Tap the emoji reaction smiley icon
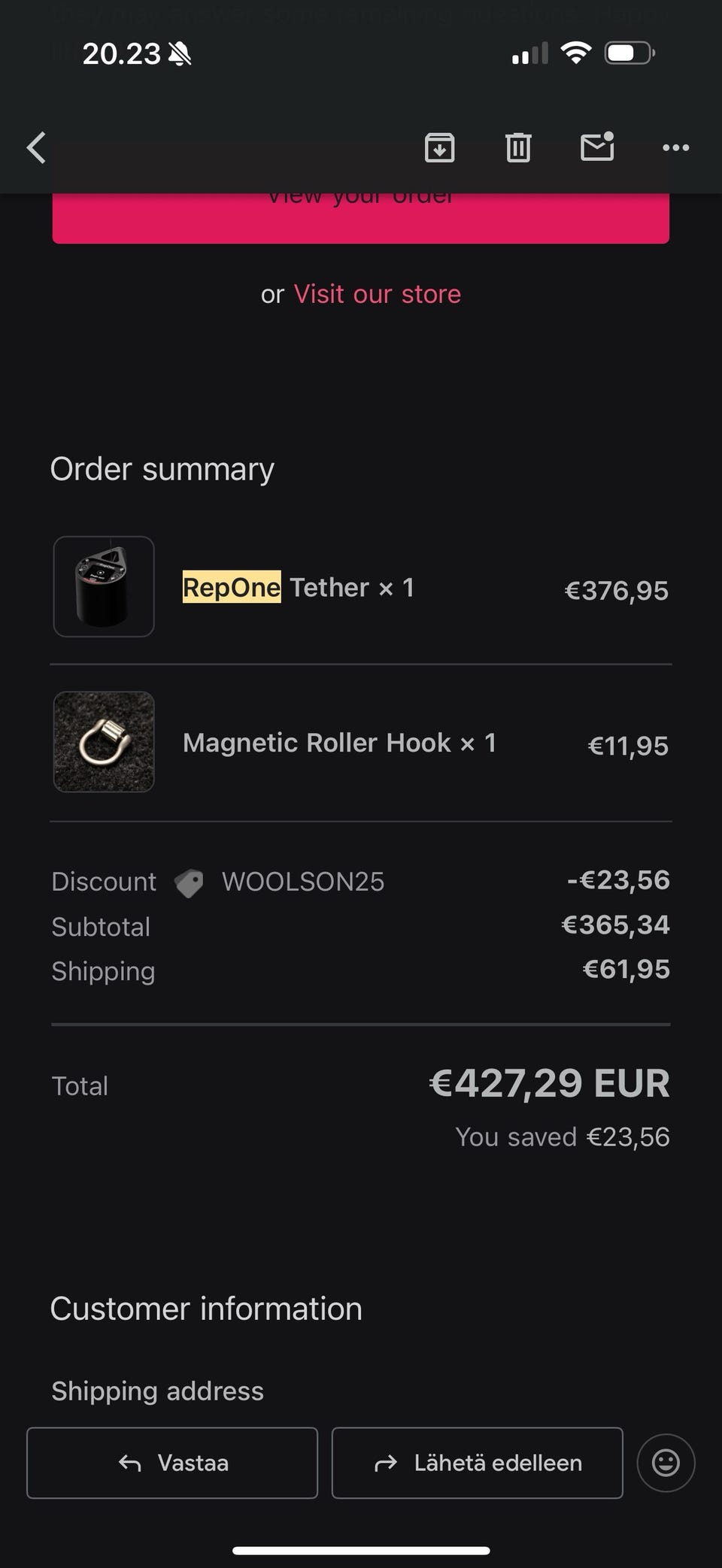The width and height of the screenshot is (722, 1568). 666,1463
